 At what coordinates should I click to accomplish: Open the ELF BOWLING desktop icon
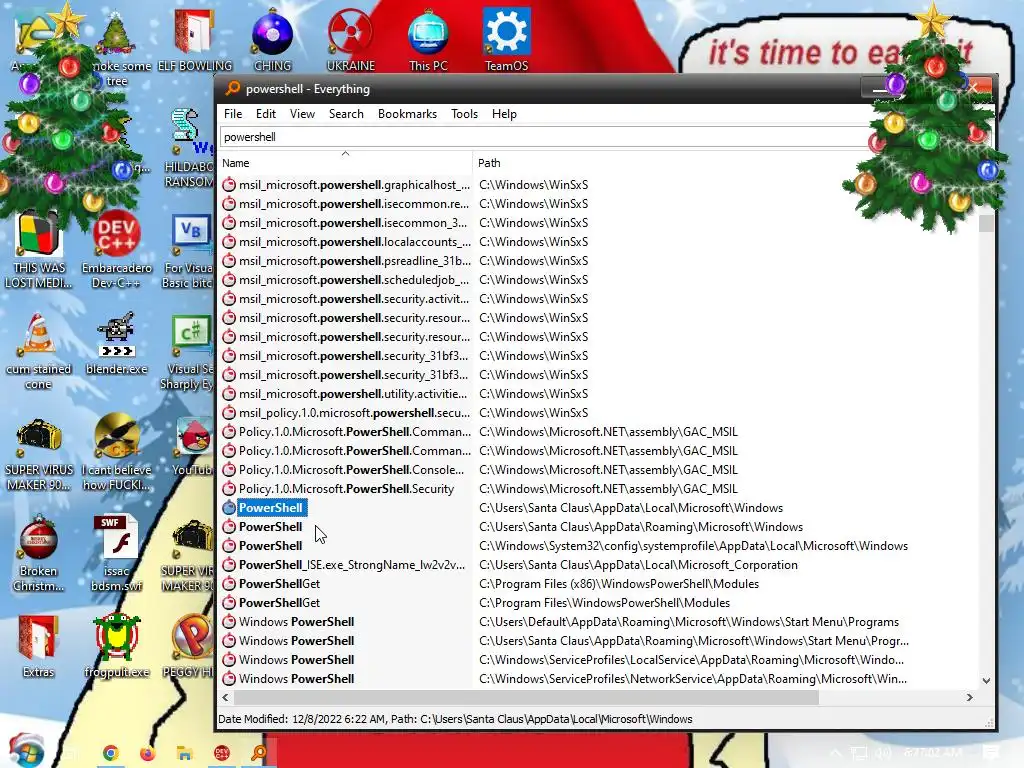pyautogui.click(x=195, y=39)
